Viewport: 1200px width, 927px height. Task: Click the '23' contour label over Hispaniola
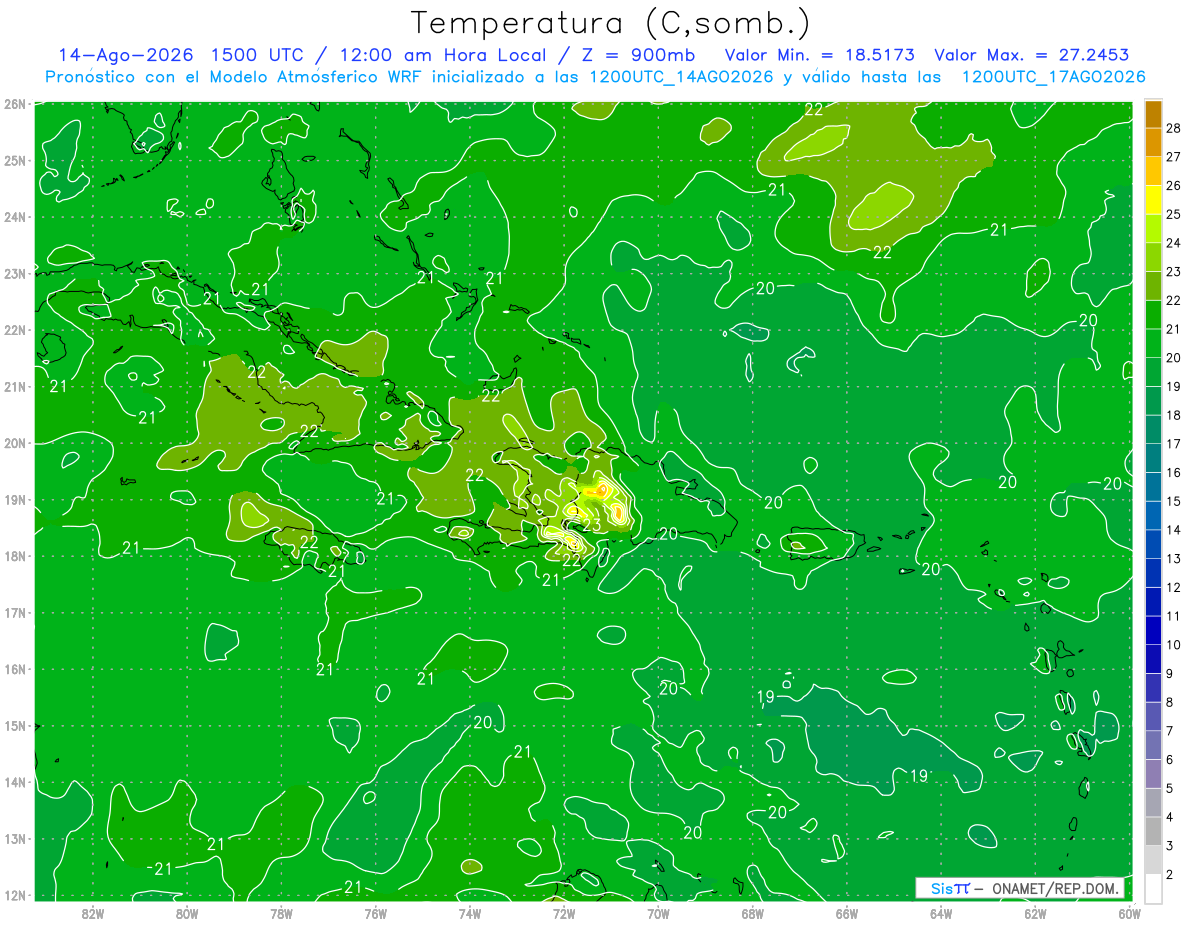[591, 525]
